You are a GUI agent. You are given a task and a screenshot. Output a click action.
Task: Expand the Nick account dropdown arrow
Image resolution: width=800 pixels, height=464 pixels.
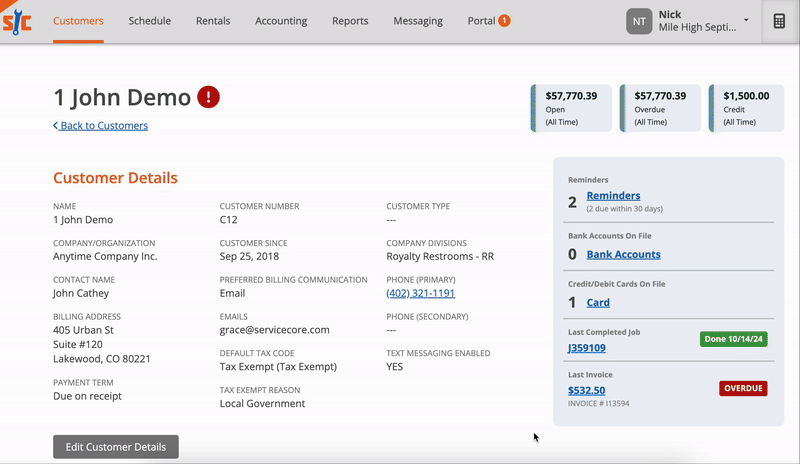746,20
